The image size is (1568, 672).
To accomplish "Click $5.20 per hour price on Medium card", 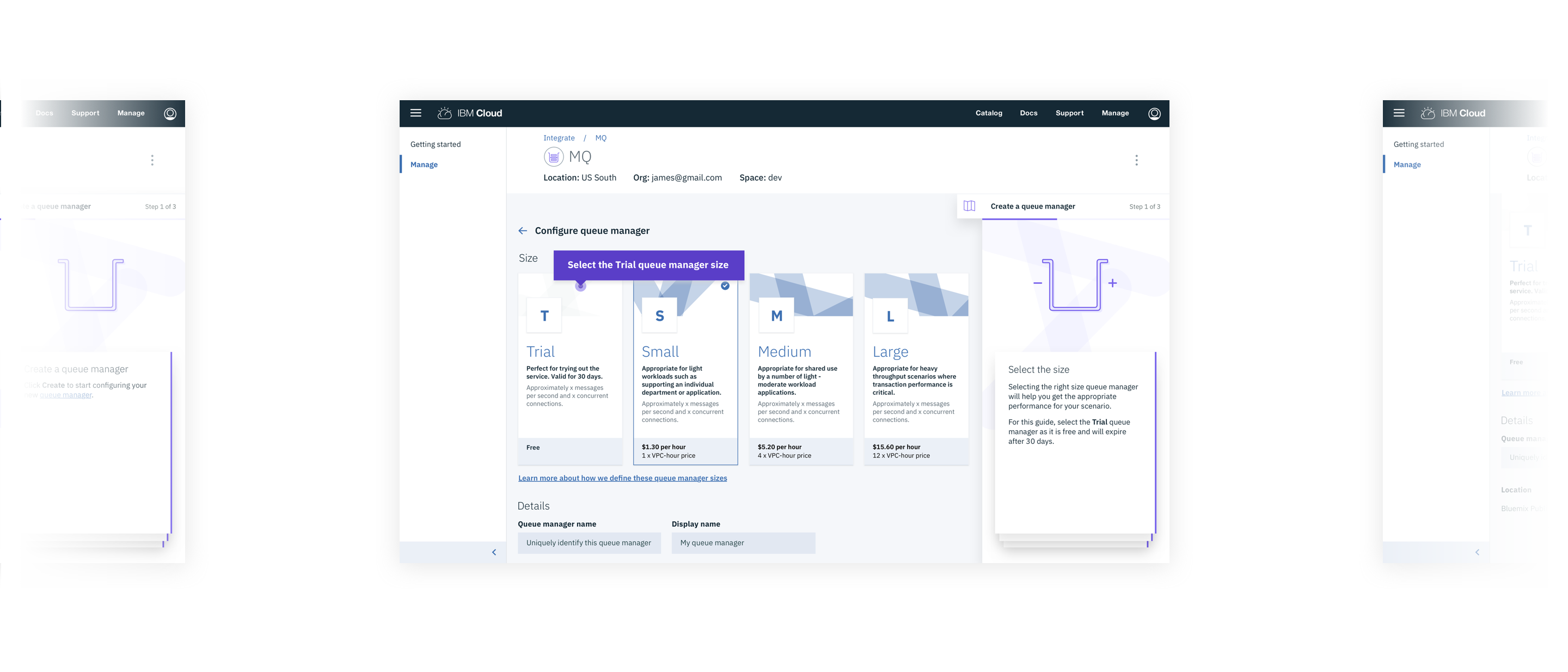I will [x=779, y=447].
